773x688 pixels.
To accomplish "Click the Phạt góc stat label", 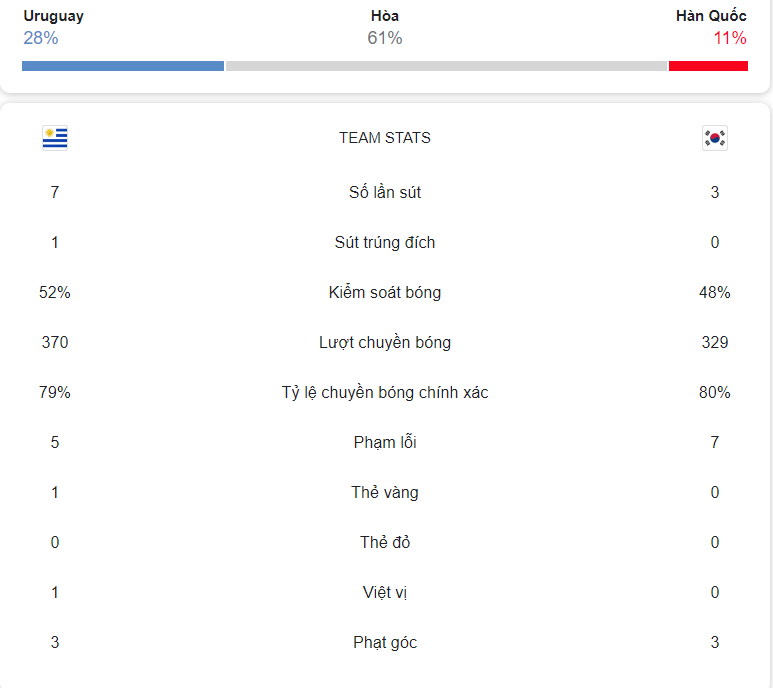I will pos(385,642).
